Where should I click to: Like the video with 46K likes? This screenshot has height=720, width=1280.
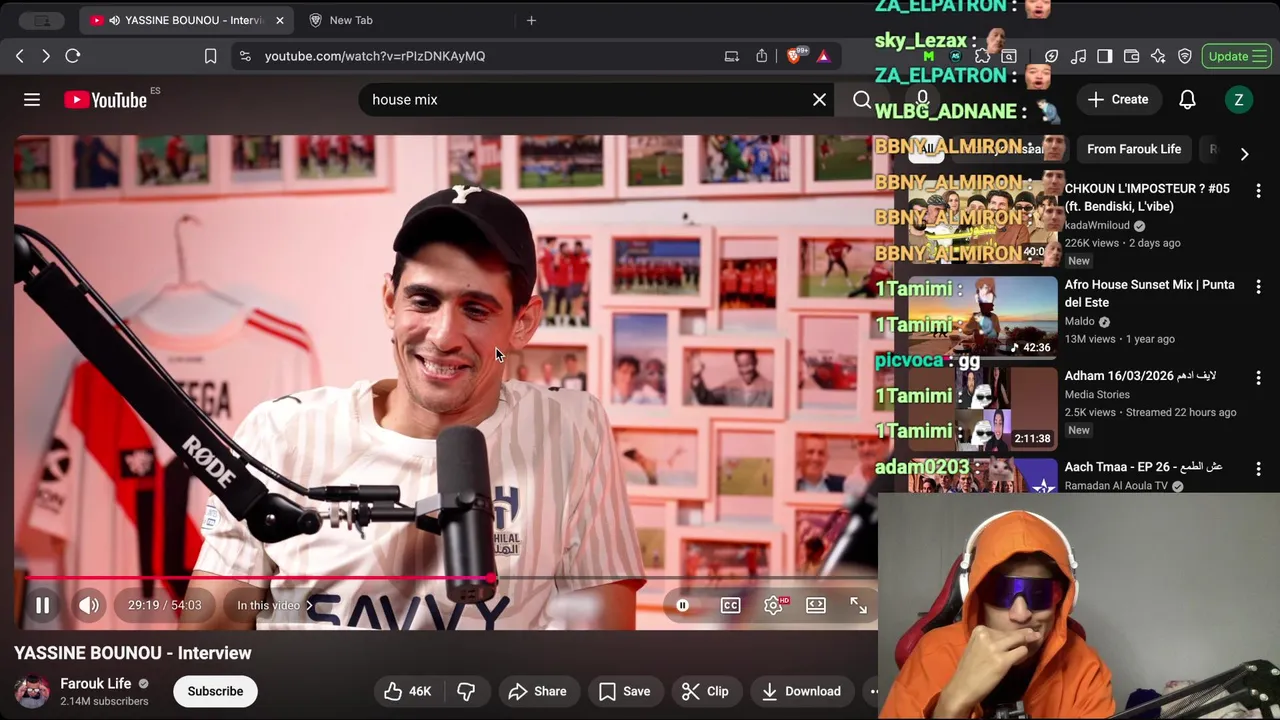407,691
